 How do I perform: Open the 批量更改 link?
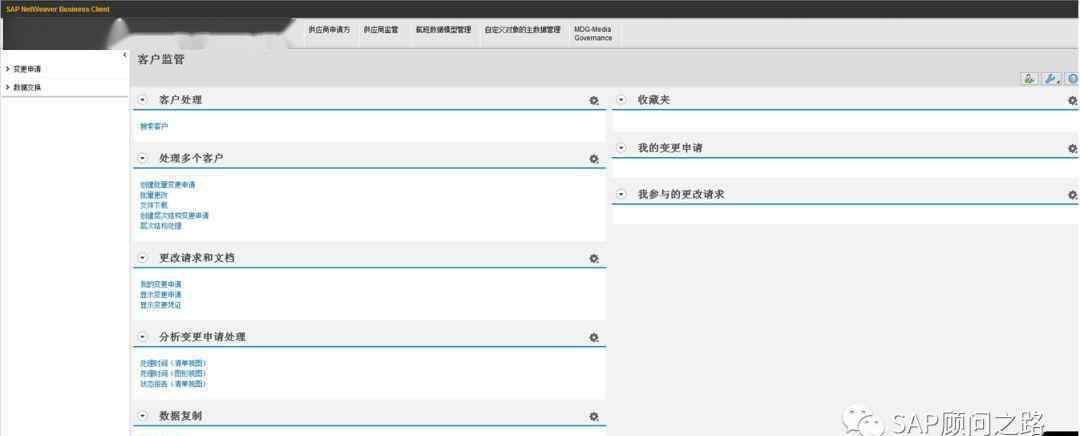click(x=154, y=196)
